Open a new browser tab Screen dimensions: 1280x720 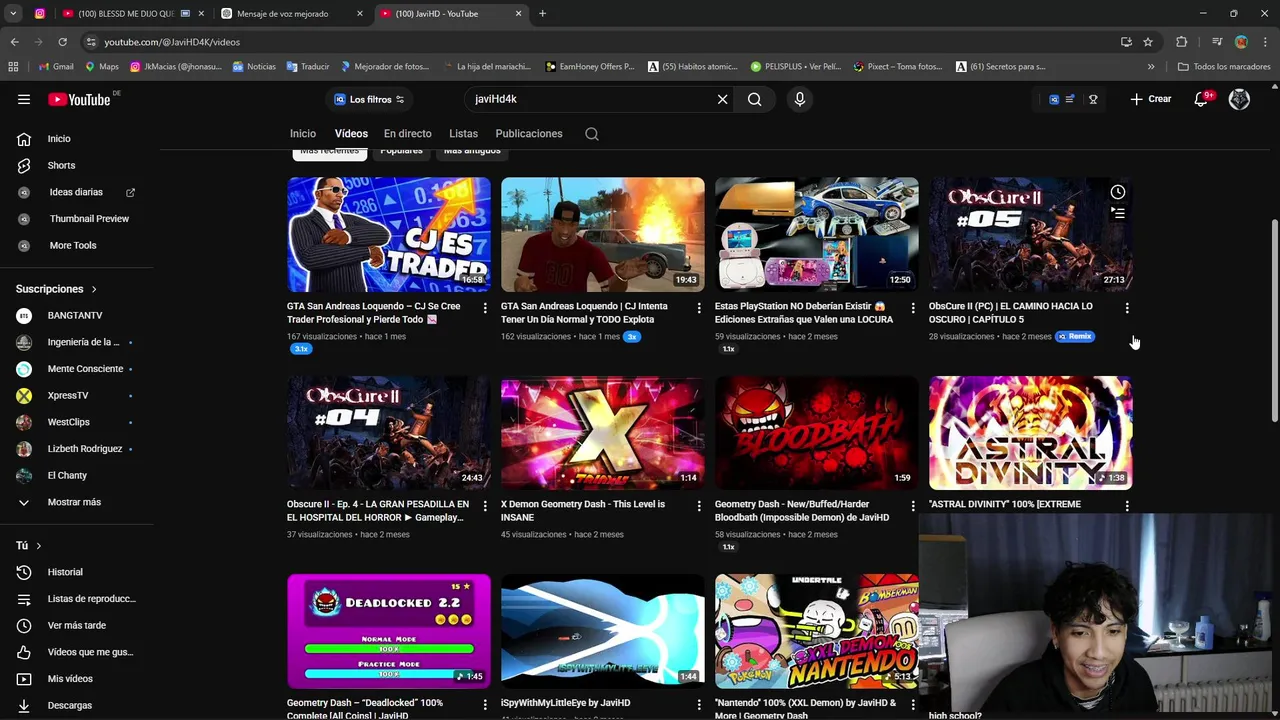(542, 14)
